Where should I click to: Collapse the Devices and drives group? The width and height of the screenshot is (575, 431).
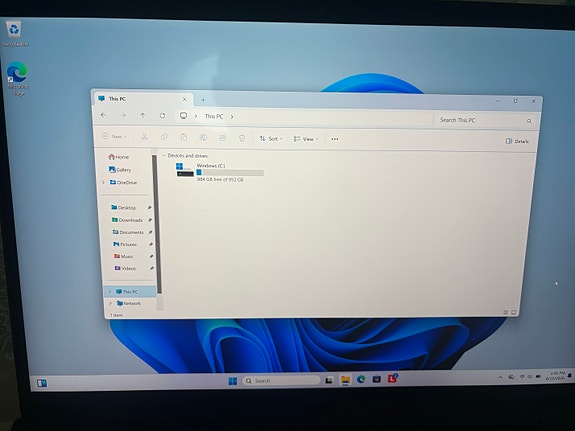point(164,156)
